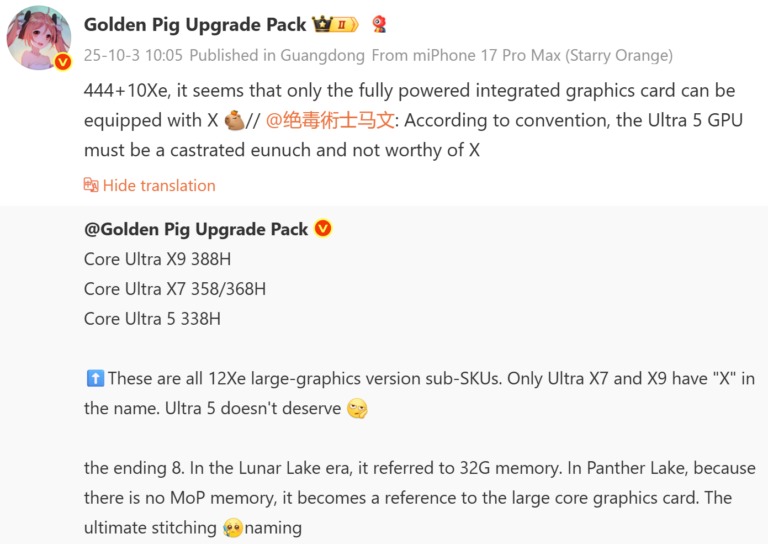
Task: Open the Golden Pig Upgrade Pack profile name
Action: coord(195,24)
